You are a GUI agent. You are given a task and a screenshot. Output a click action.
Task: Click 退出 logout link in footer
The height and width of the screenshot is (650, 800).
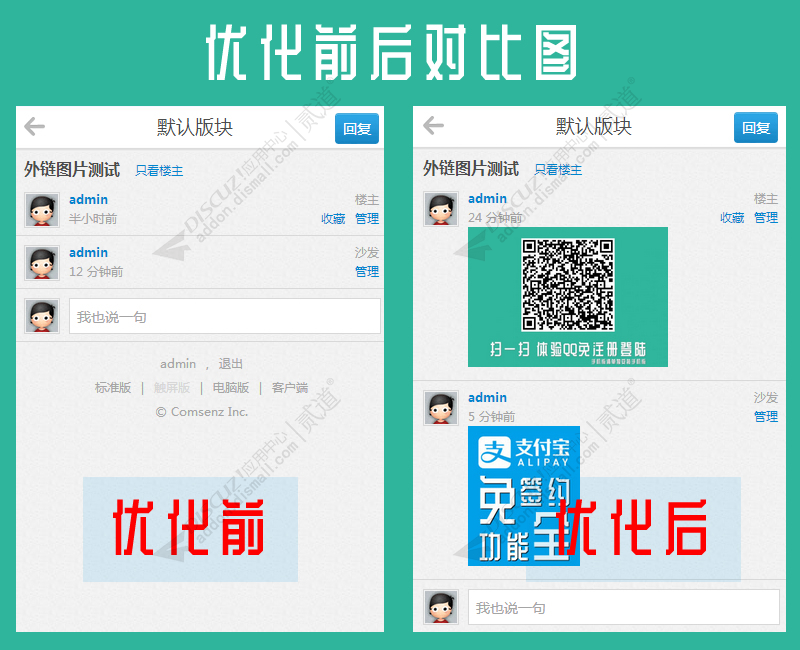(231, 364)
